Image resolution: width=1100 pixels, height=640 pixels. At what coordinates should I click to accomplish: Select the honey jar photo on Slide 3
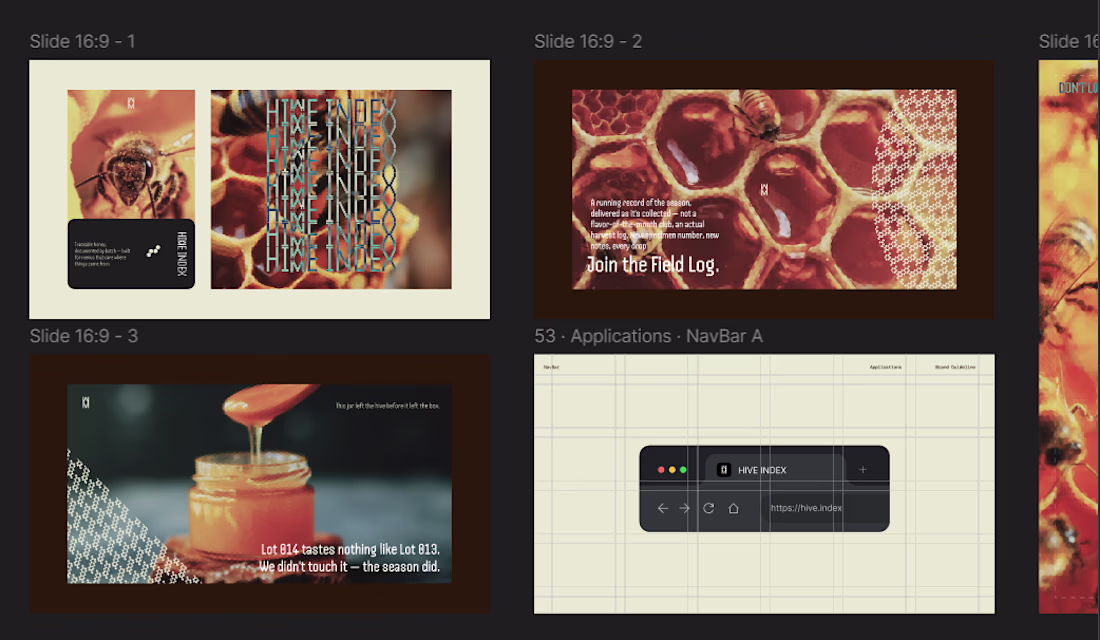coord(260,484)
